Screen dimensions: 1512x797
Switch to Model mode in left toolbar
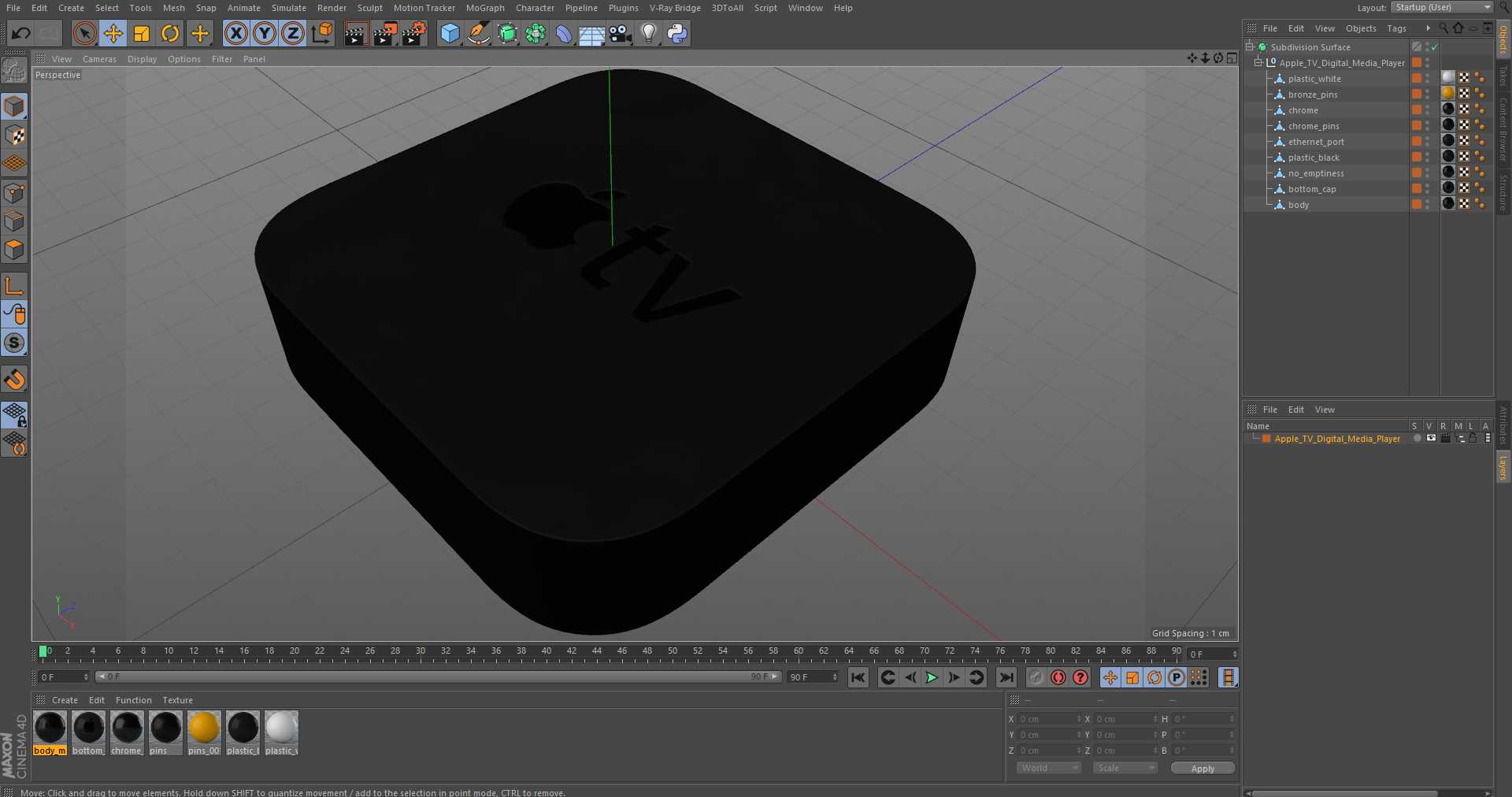pyautogui.click(x=14, y=106)
